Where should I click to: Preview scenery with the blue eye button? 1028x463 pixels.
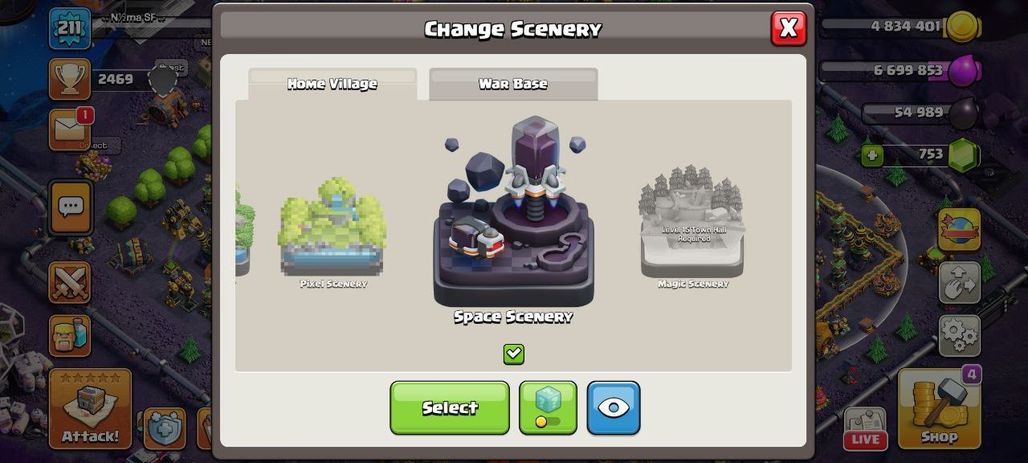[x=613, y=407]
